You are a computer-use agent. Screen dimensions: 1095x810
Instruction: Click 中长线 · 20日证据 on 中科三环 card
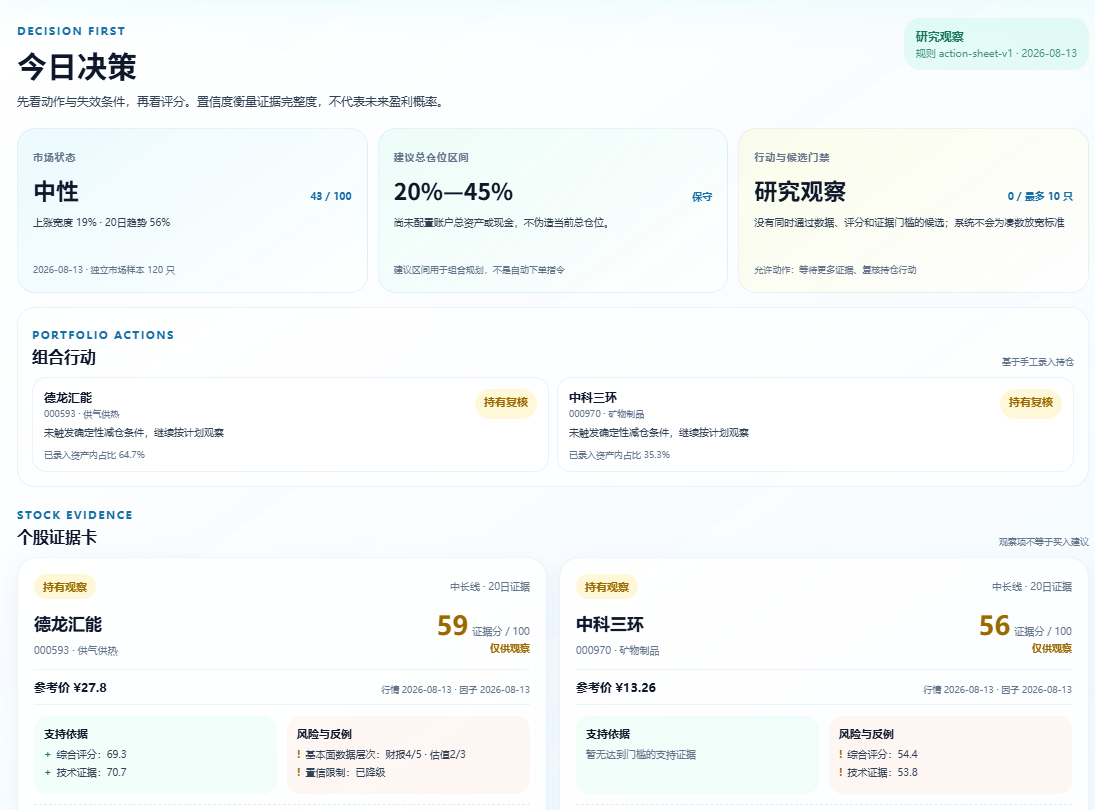click(x=1032, y=587)
